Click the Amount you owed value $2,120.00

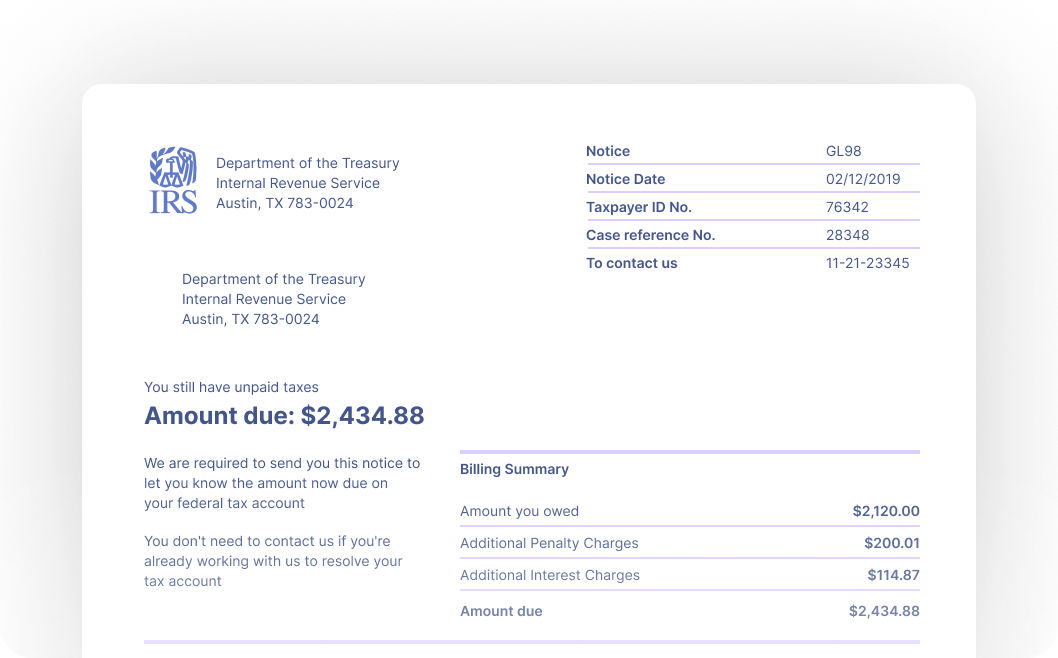coord(885,511)
